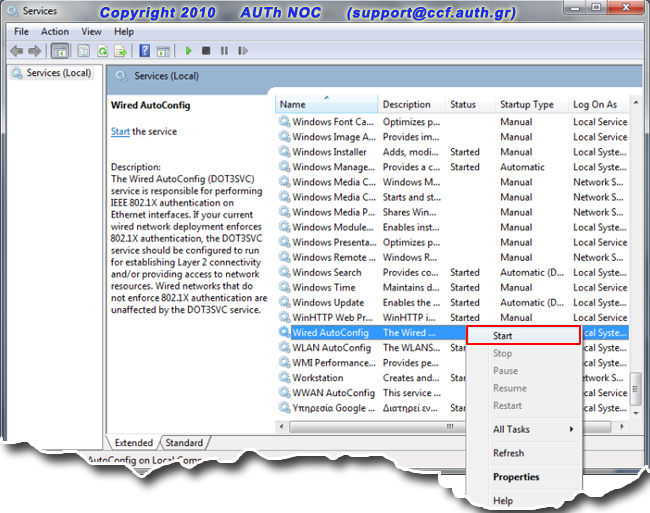
Task: Click the gear icon of WMI Performance row
Action: coord(284,363)
